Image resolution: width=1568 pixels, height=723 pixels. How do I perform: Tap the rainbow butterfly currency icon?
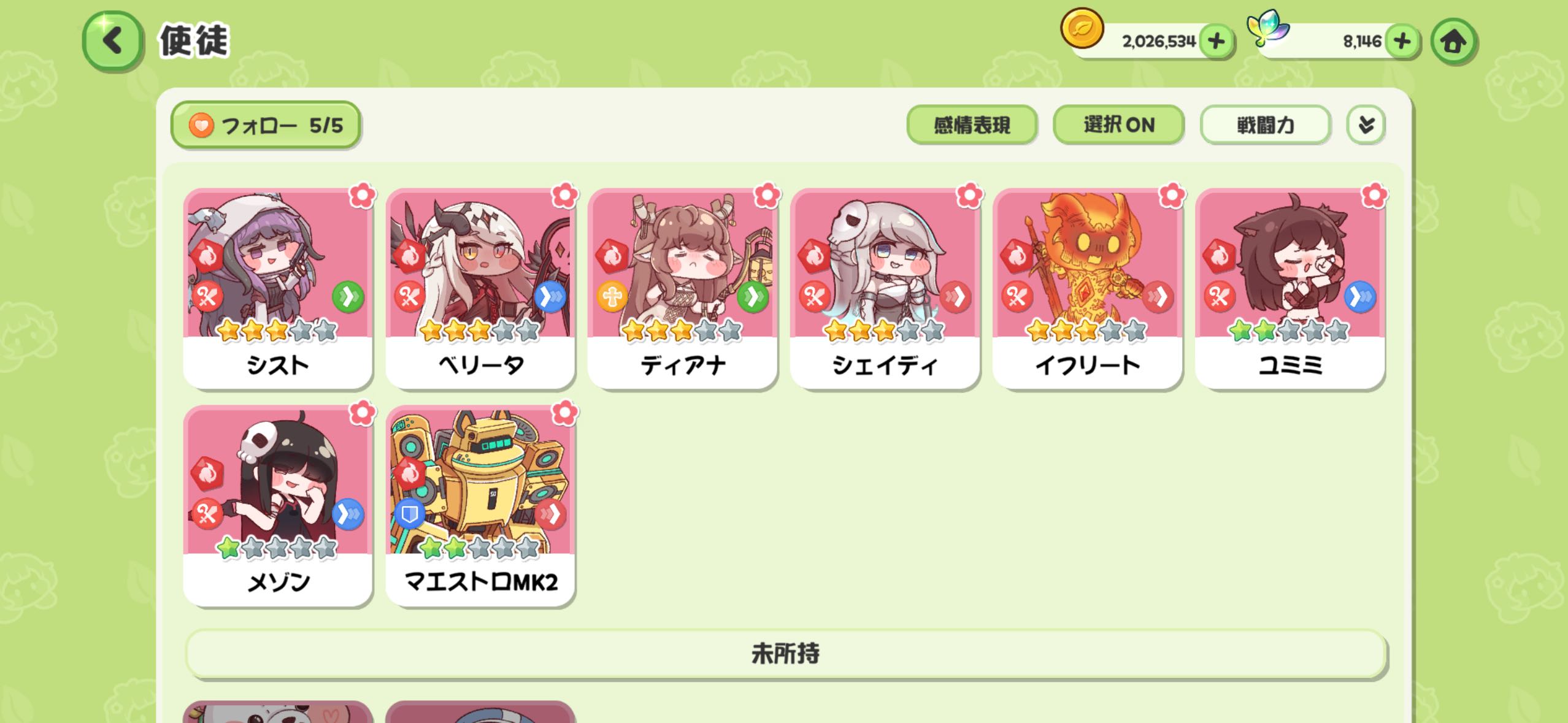click(x=1267, y=27)
